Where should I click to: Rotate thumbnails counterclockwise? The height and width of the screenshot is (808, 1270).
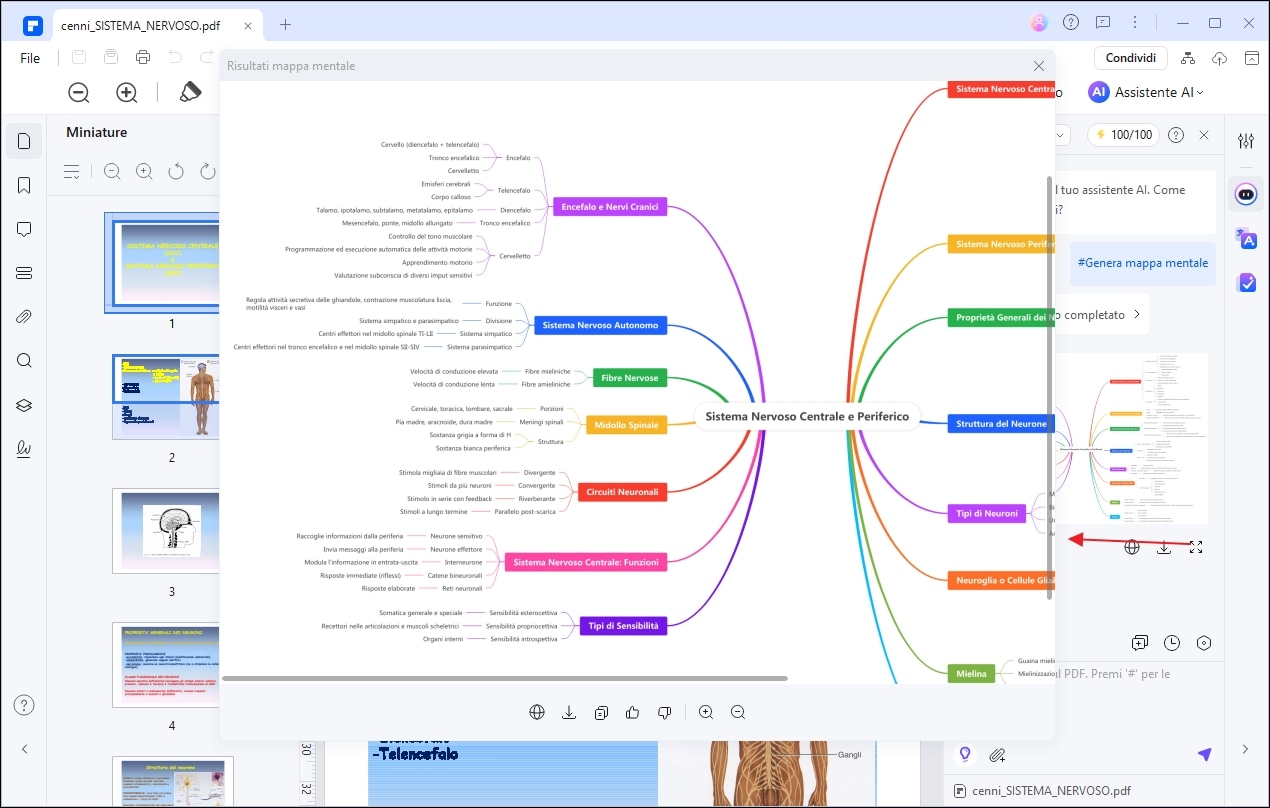pos(176,172)
